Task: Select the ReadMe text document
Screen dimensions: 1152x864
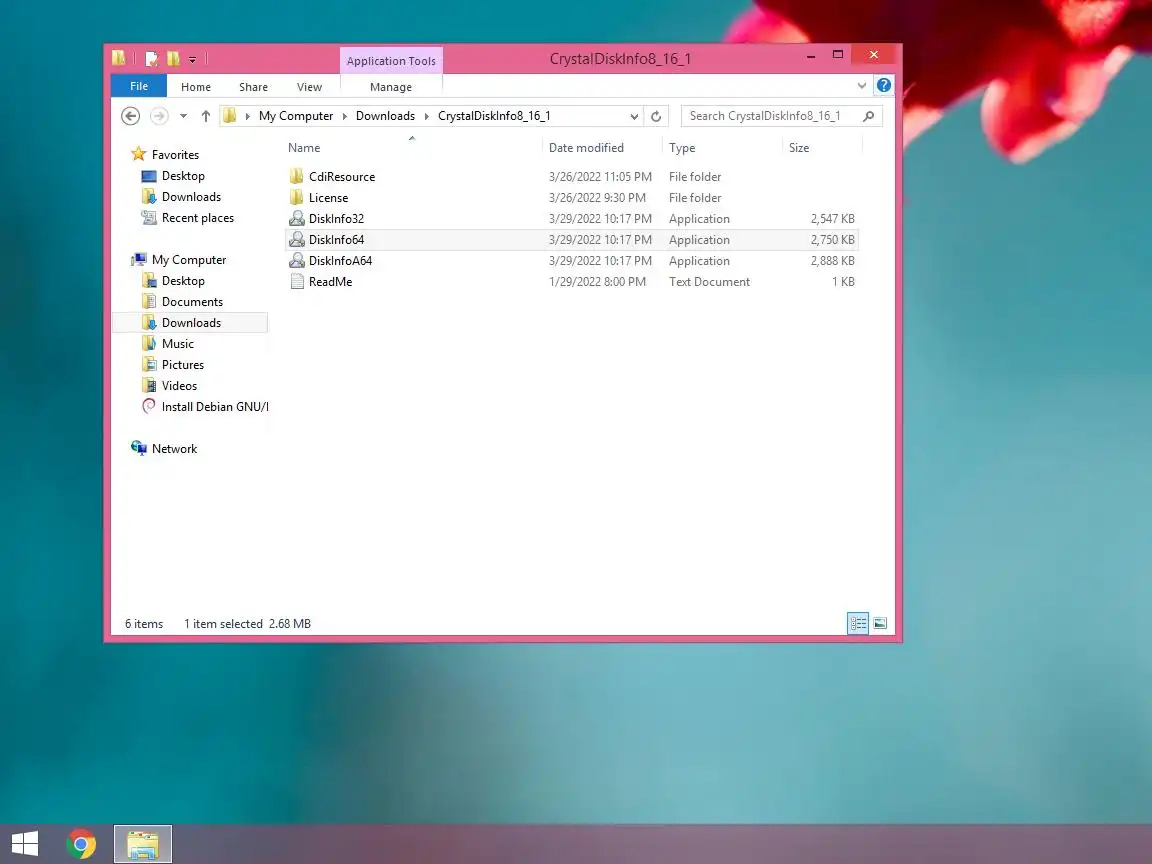Action: click(x=330, y=281)
